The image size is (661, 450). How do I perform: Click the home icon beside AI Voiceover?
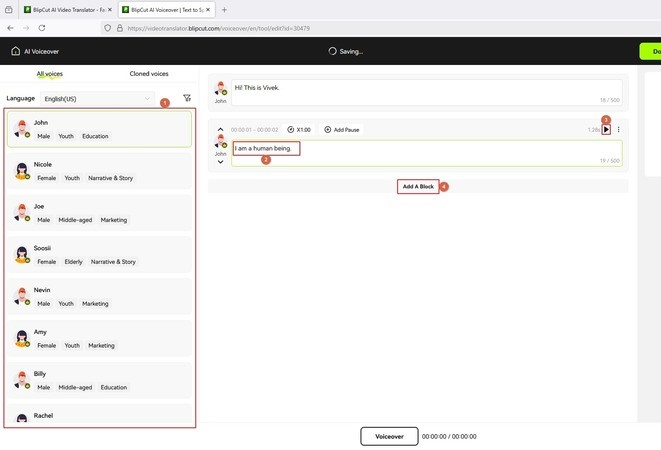click(15, 51)
